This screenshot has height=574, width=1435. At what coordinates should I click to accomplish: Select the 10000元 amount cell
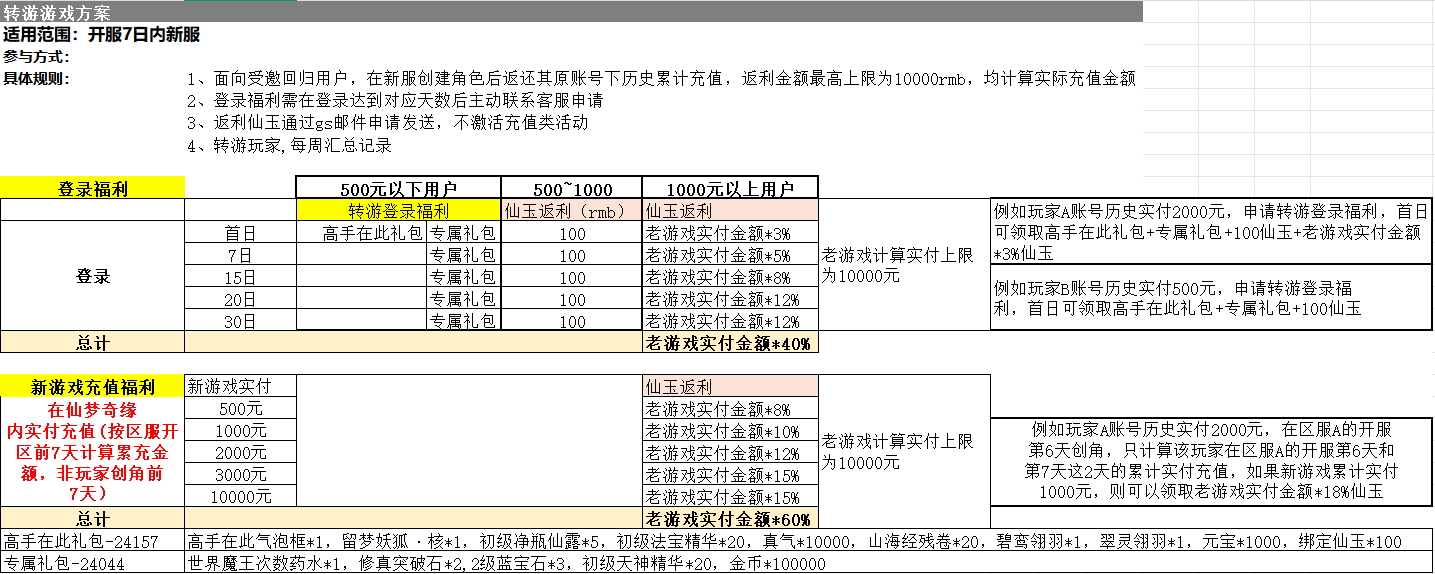pyautogui.click(x=241, y=497)
